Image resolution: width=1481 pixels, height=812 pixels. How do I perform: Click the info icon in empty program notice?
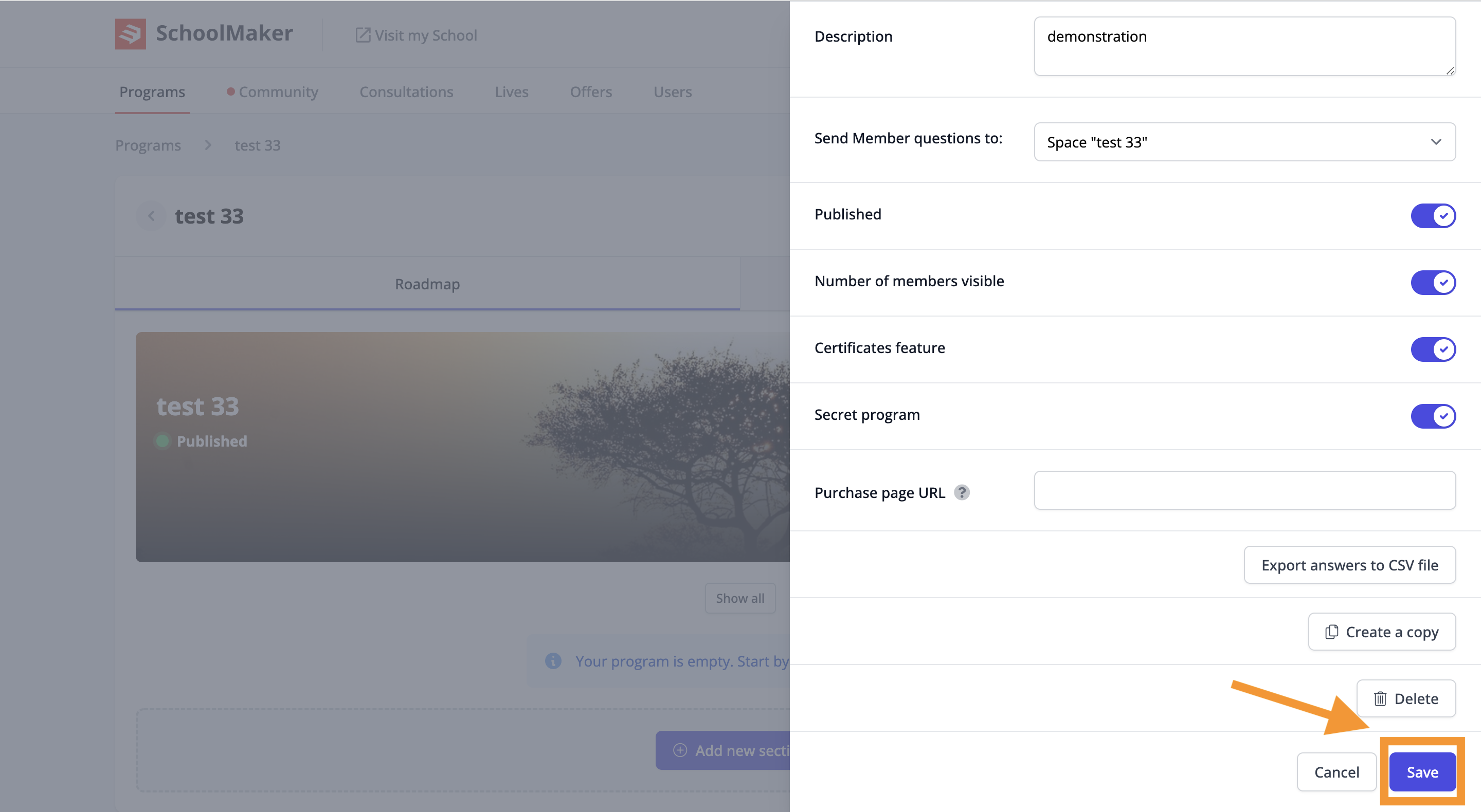[553, 661]
